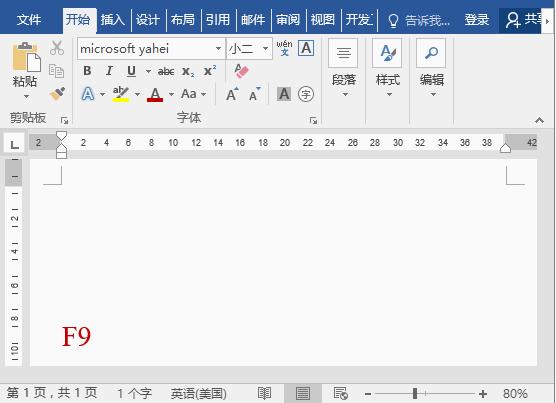Open the 文件 menu tab
556x403 pixels.
tap(28, 20)
